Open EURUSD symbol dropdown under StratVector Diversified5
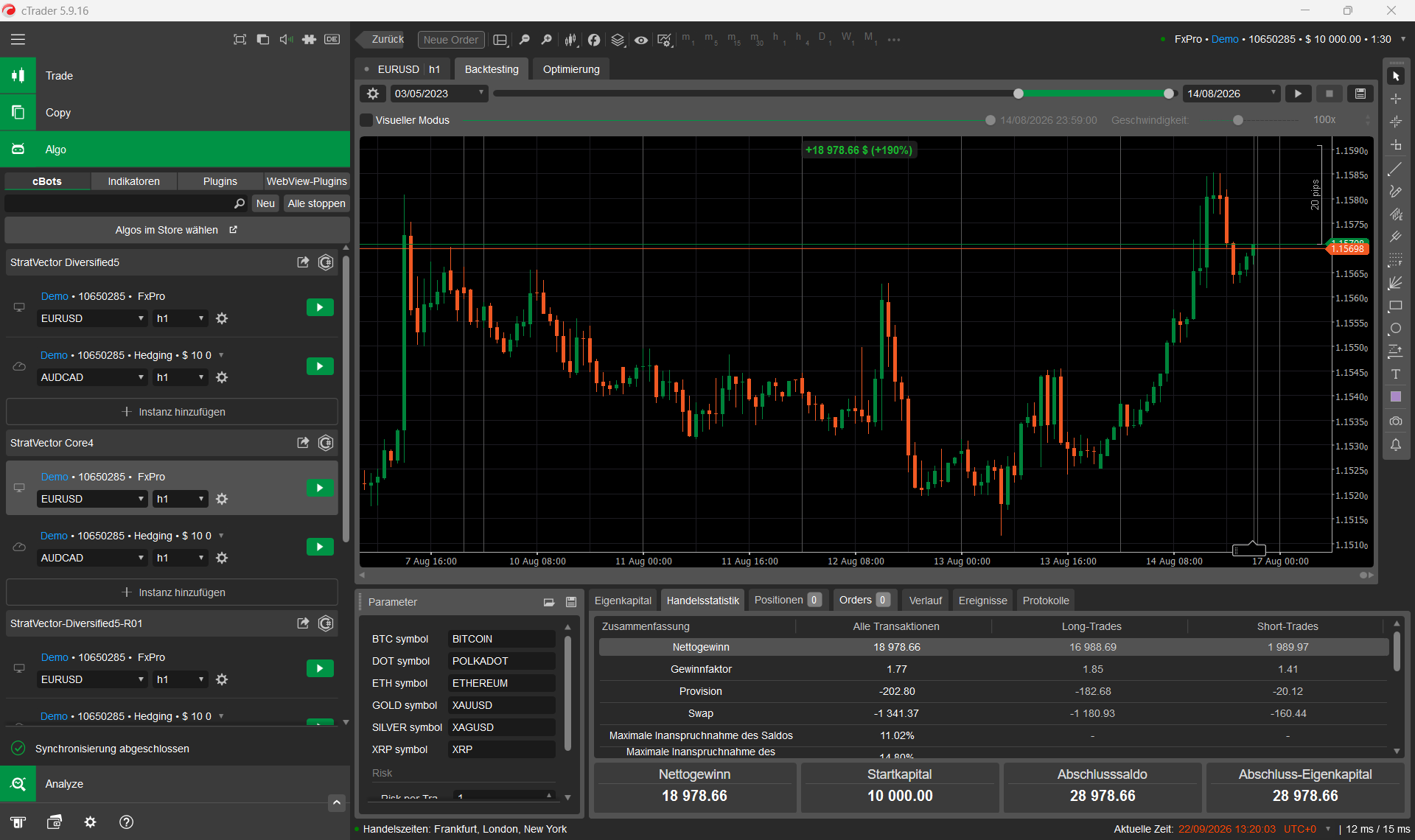Screen dimensions: 1415x840 (92, 318)
